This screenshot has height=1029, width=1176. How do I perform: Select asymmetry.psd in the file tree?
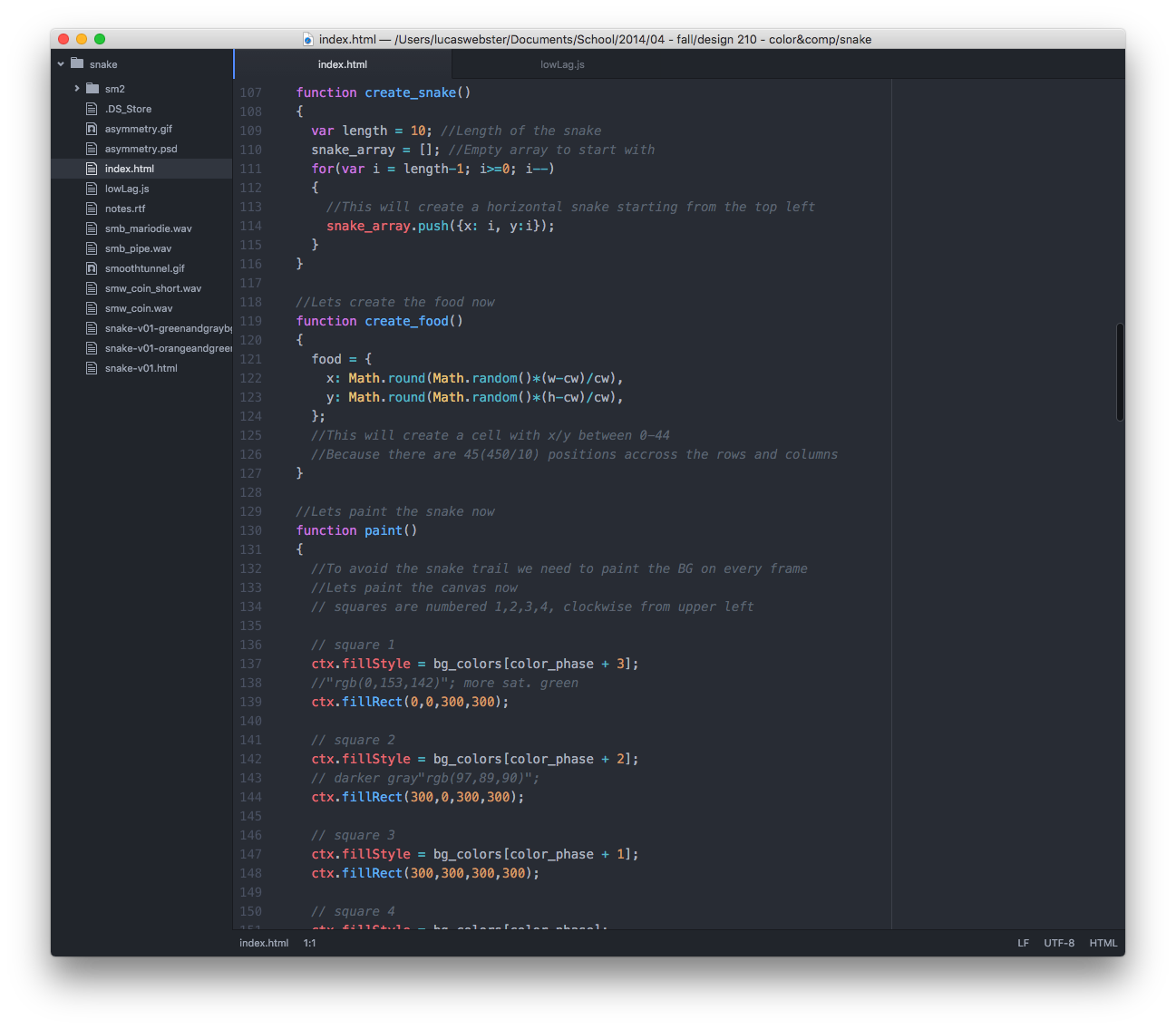[x=141, y=149]
